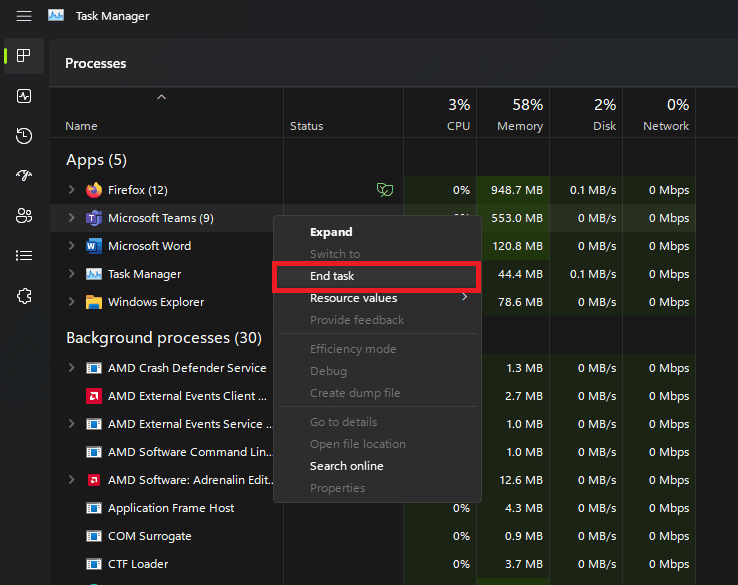This screenshot has width=738, height=585.
Task: Click Firefox memory value 948.7 MB
Action: (x=517, y=190)
